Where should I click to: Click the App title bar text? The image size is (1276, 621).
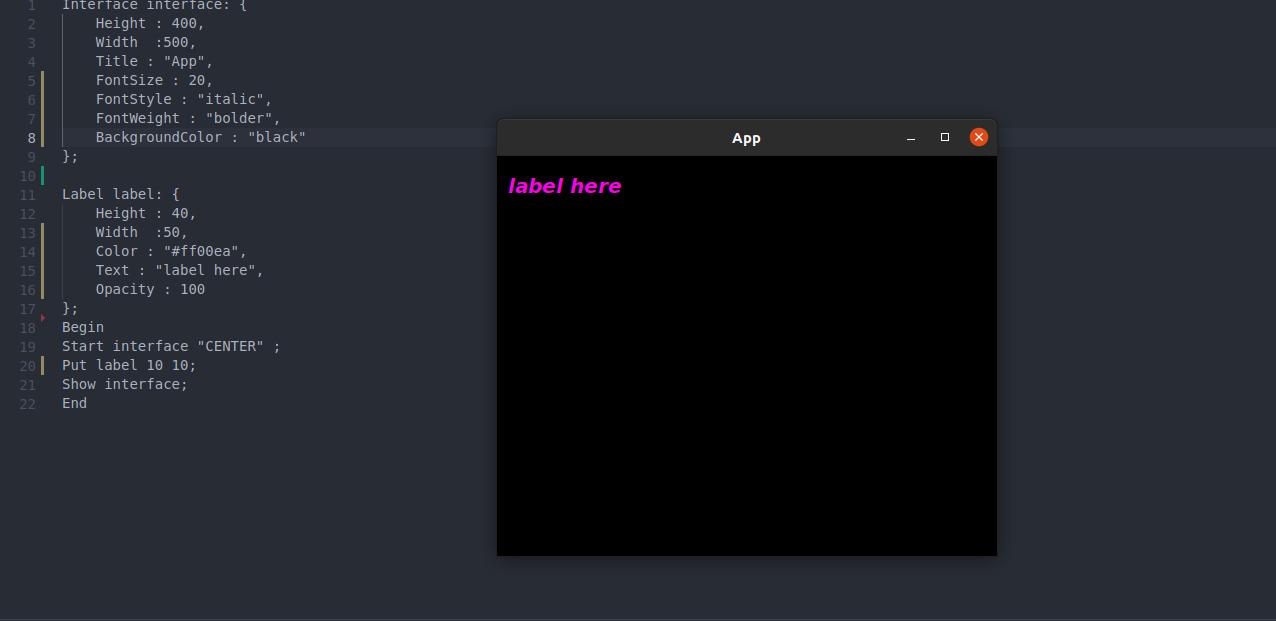tap(746, 138)
